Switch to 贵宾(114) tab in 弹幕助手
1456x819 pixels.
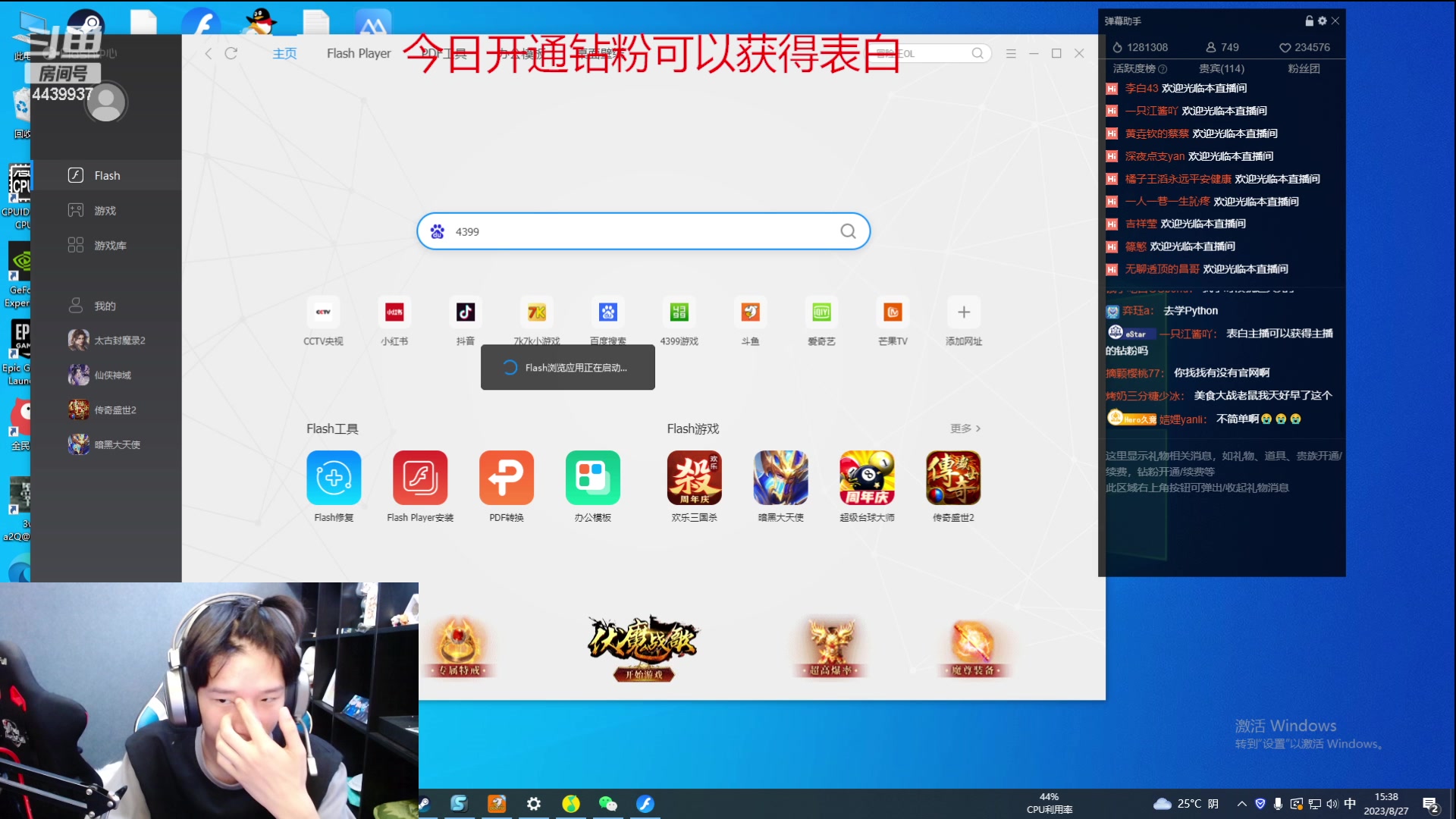[x=1222, y=68]
